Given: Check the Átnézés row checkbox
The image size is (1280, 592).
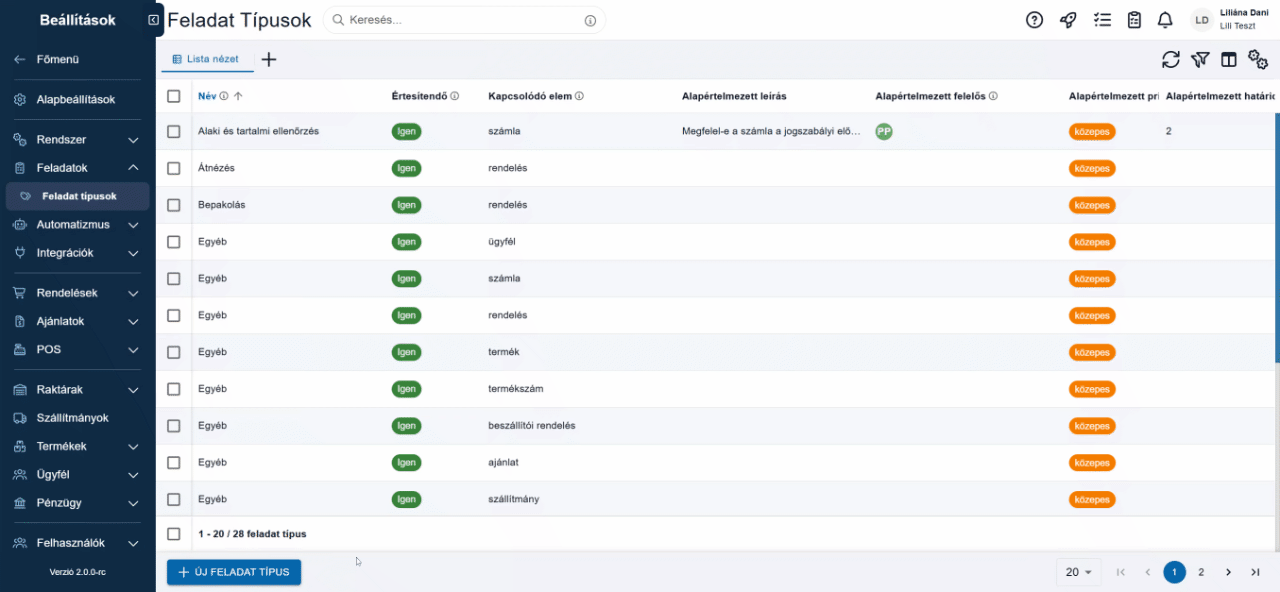Looking at the screenshot, I should point(173,167).
